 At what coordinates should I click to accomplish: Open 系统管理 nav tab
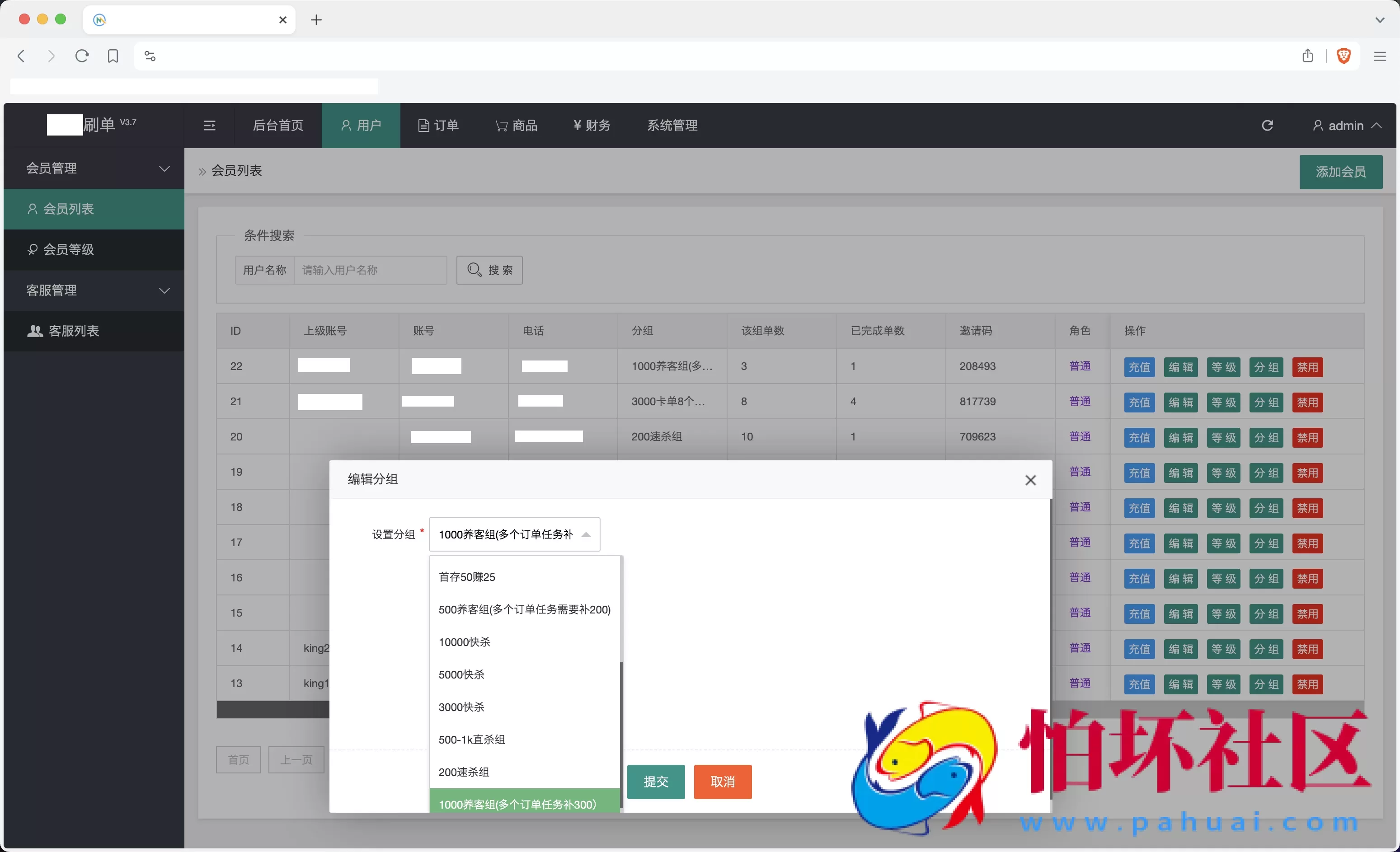tap(672, 126)
